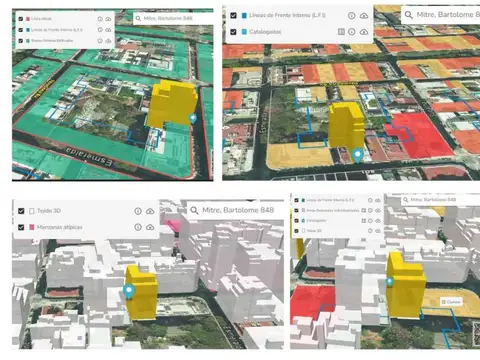Click the Manzanas atípicas layer name
Image resolution: width=480 pixels, height=360 pixels.
60,227
